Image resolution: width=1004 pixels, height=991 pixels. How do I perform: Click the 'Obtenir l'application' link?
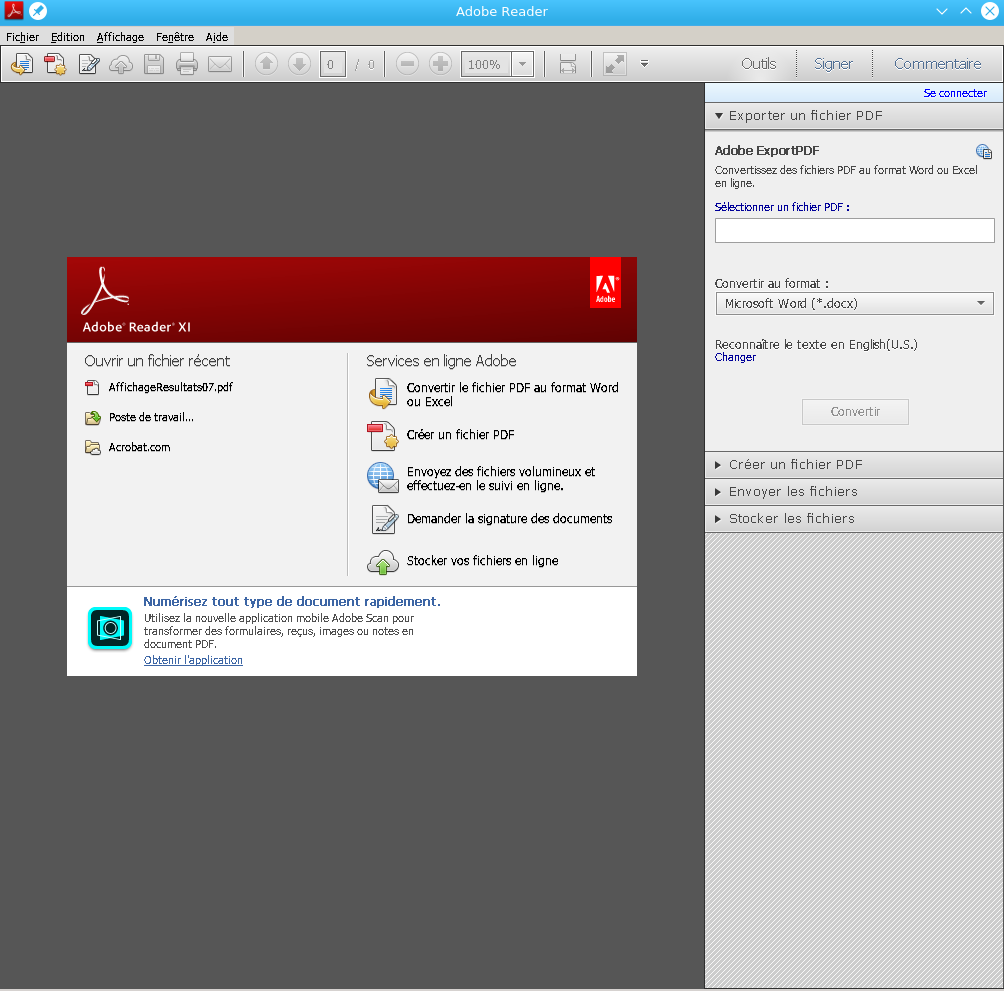coord(193,660)
